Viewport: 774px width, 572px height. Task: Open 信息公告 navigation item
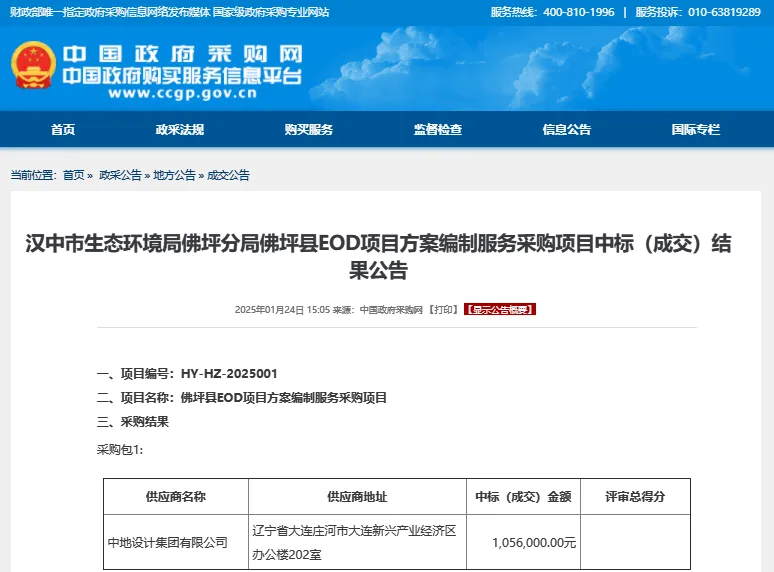(567, 130)
